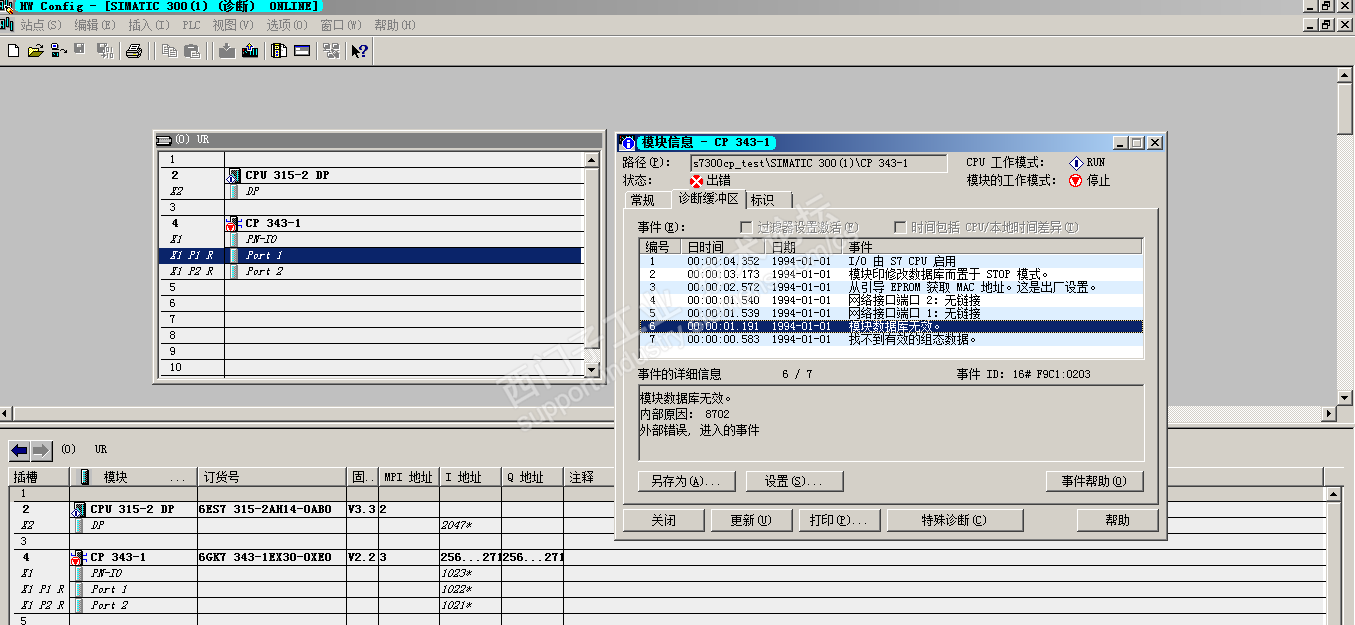The width and height of the screenshot is (1355, 625).
Task: Select 'Port 2' row in UR rack window
Action: (x=370, y=271)
